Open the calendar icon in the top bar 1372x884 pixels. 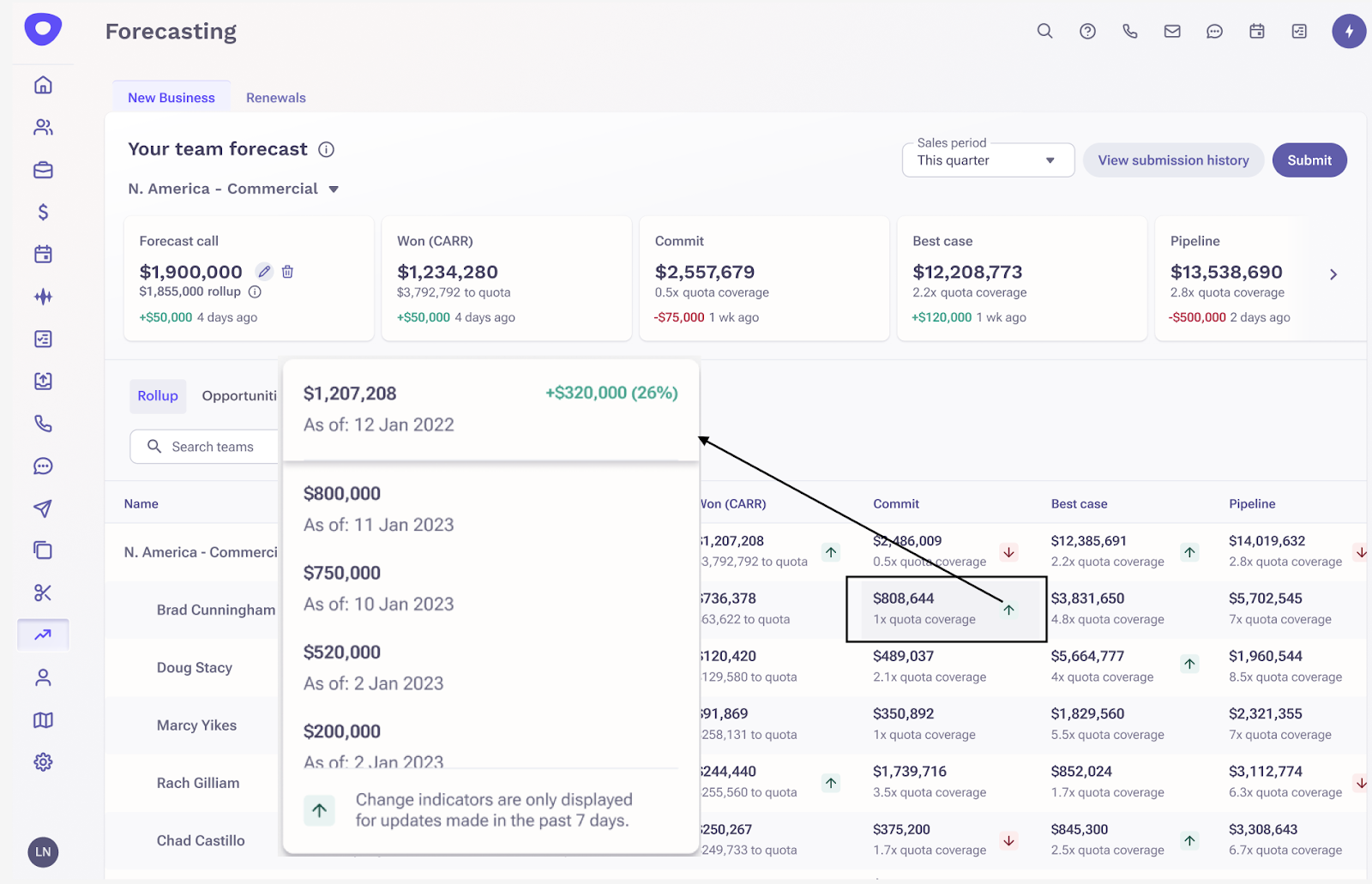(x=1256, y=31)
